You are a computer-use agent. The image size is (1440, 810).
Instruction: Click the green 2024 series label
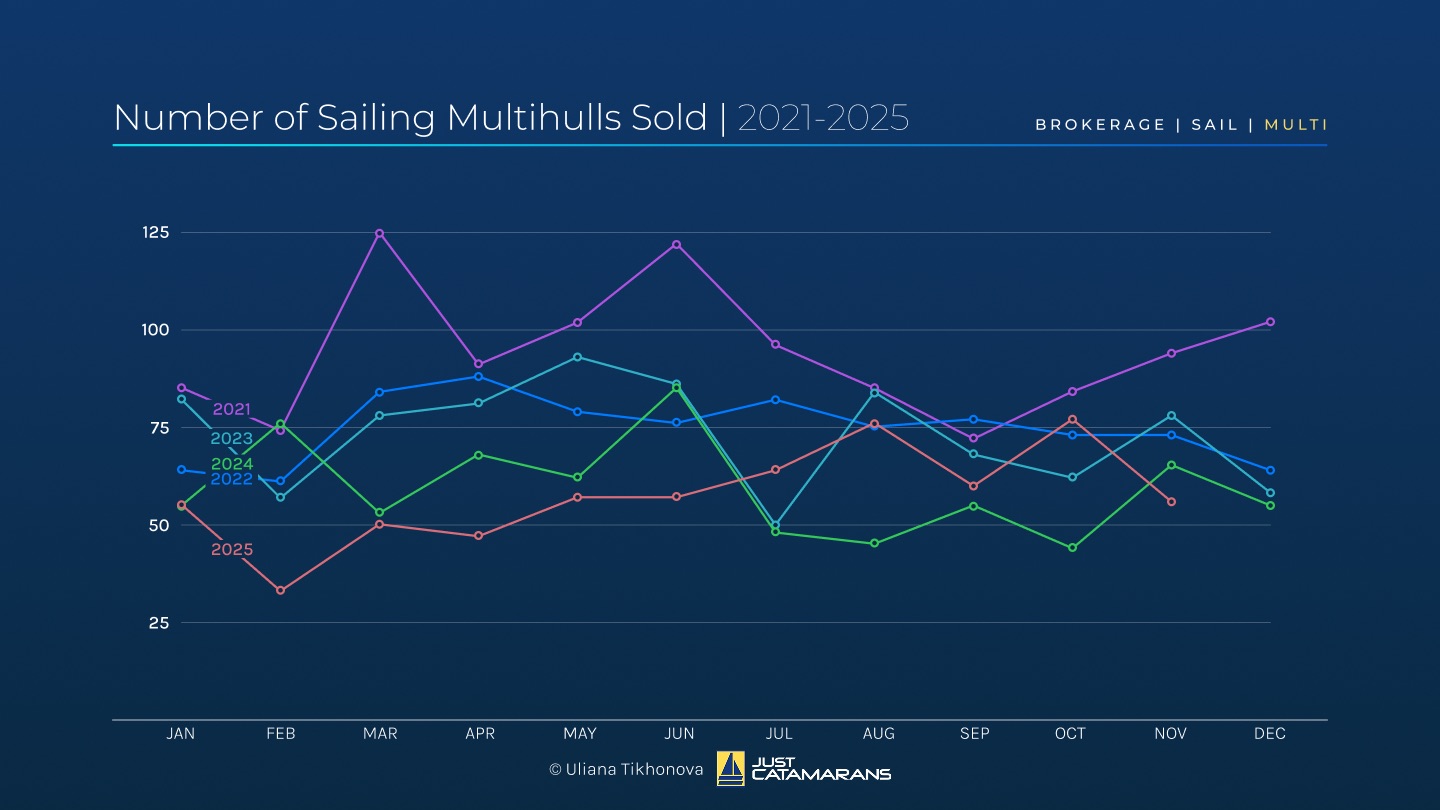pyautogui.click(x=231, y=464)
